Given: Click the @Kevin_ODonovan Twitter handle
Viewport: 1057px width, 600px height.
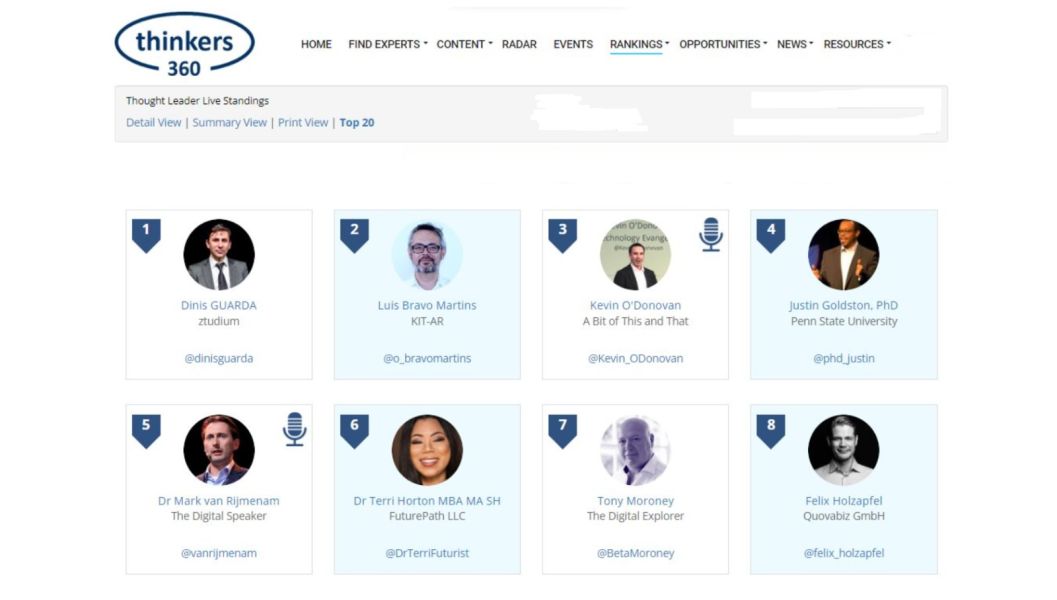Looking at the screenshot, I should [x=635, y=358].
